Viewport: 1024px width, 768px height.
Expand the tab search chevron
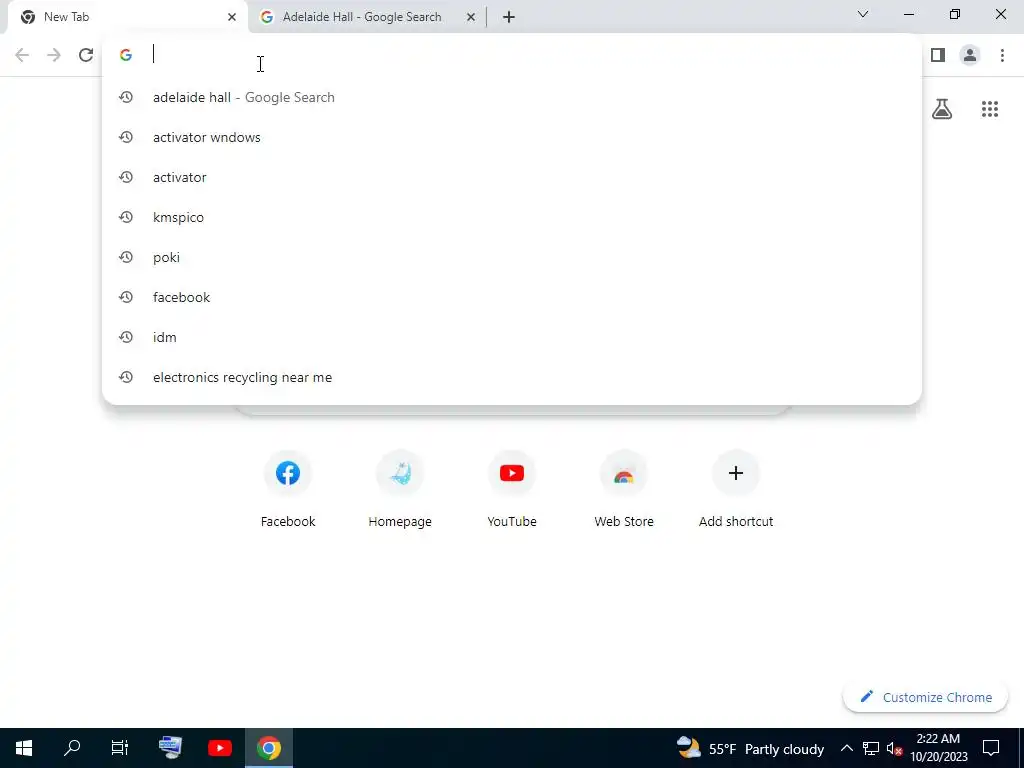pyautogui.click(x=863, y=14)
